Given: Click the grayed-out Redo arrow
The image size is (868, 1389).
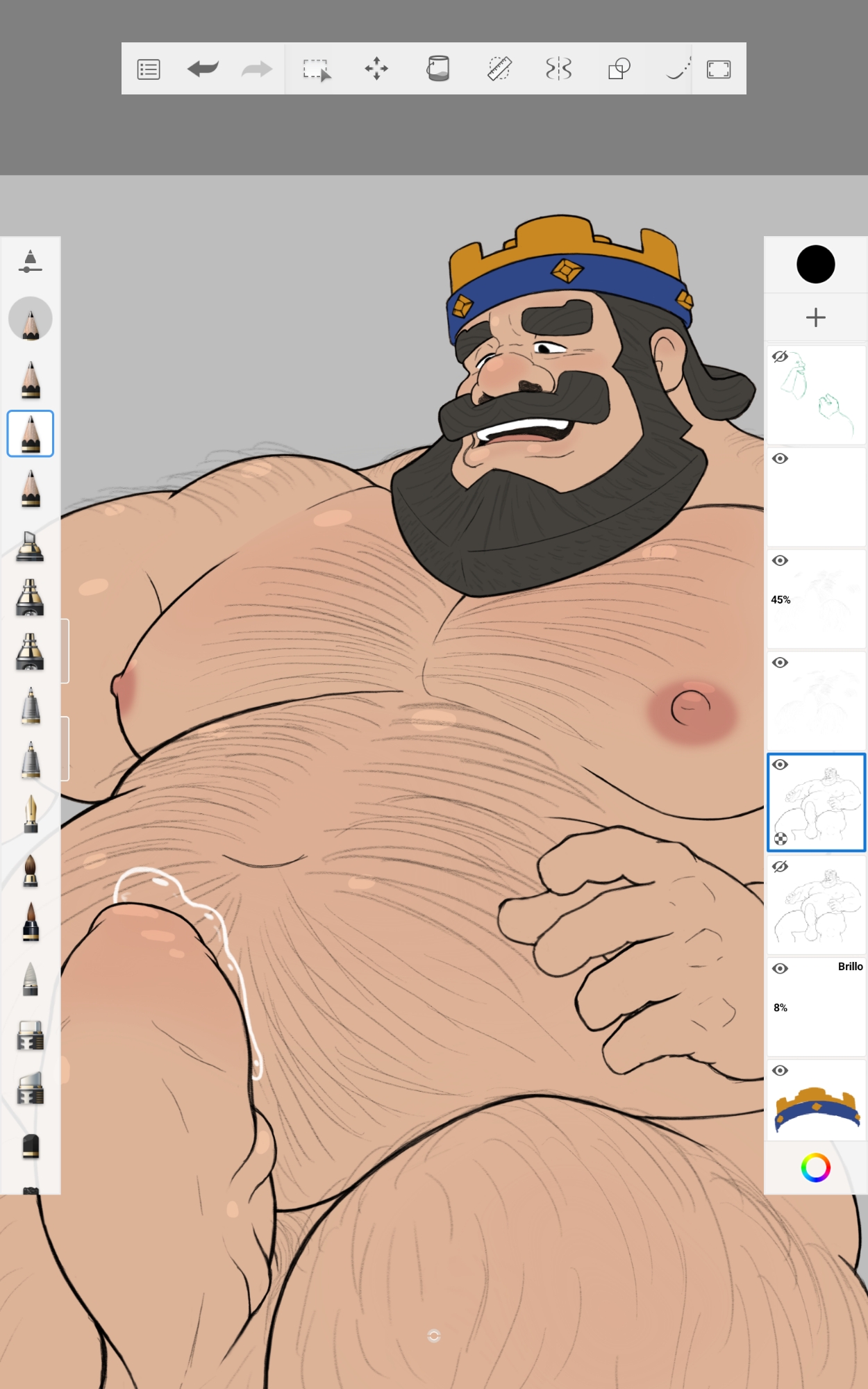Looking at the screenshot, I should 256,69.
